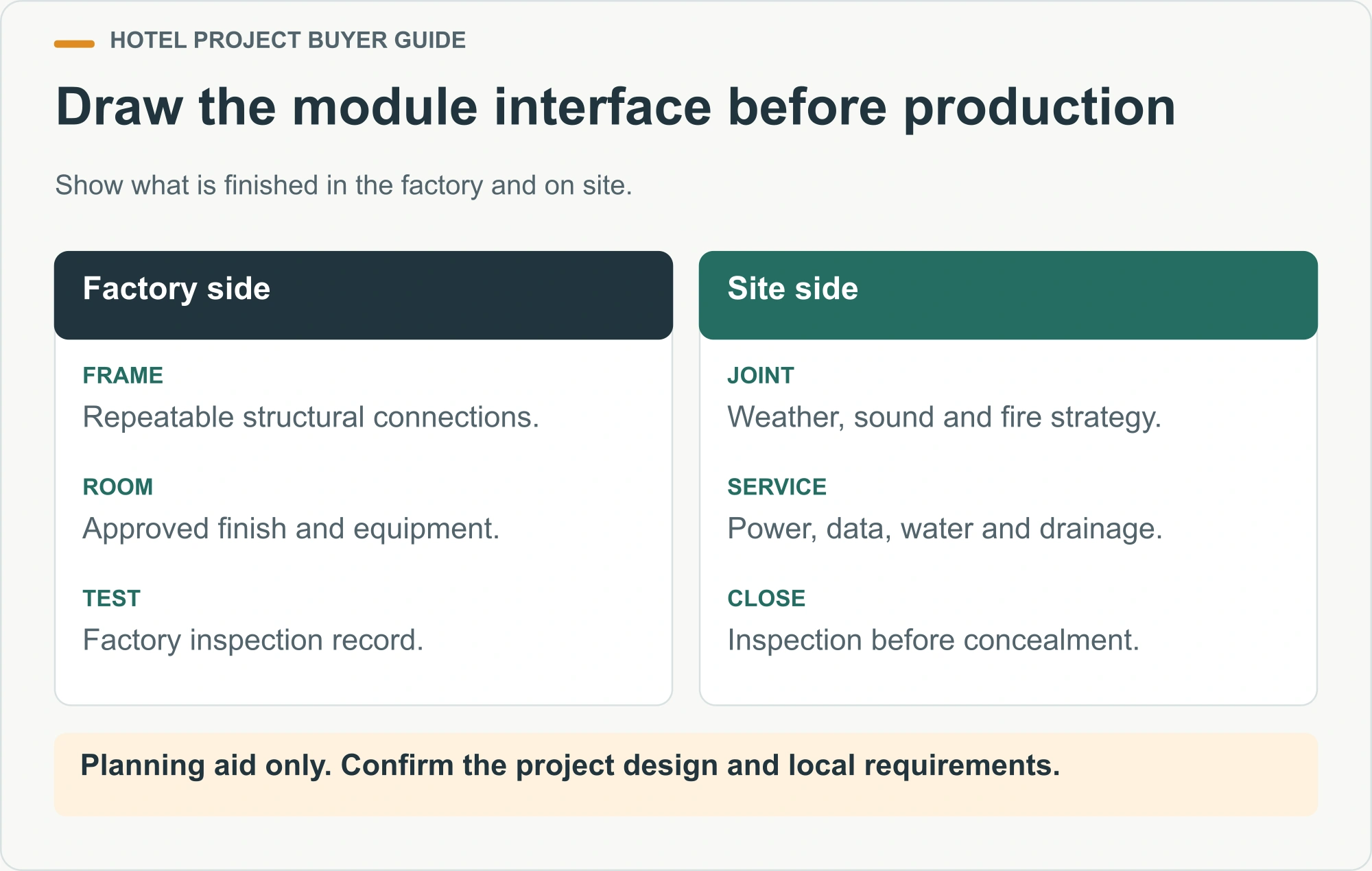Click the 'Factory side' card header

click(364, 295)
